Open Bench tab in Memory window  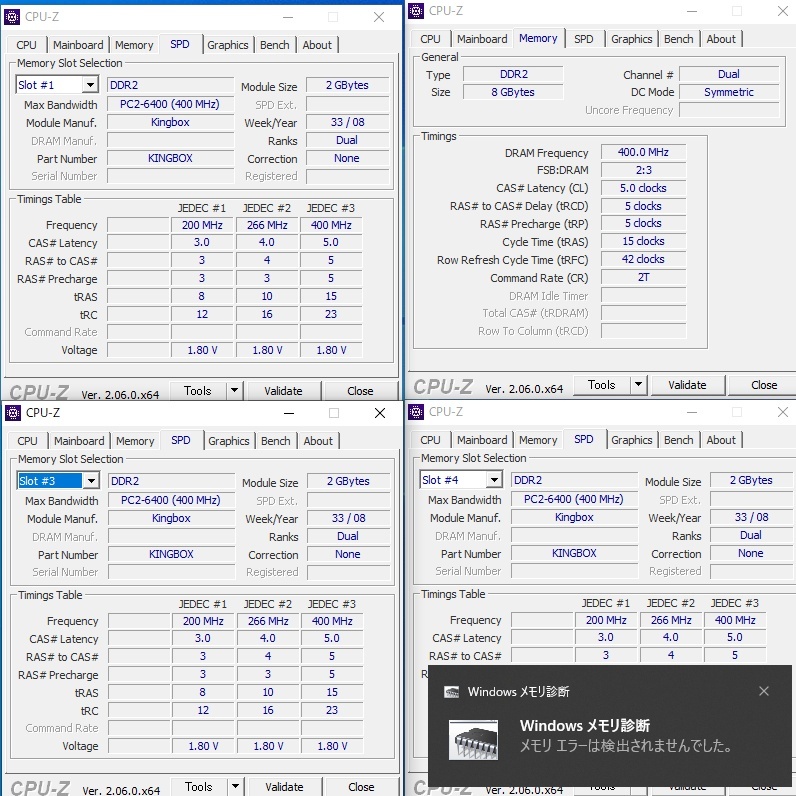click(679, 39)
